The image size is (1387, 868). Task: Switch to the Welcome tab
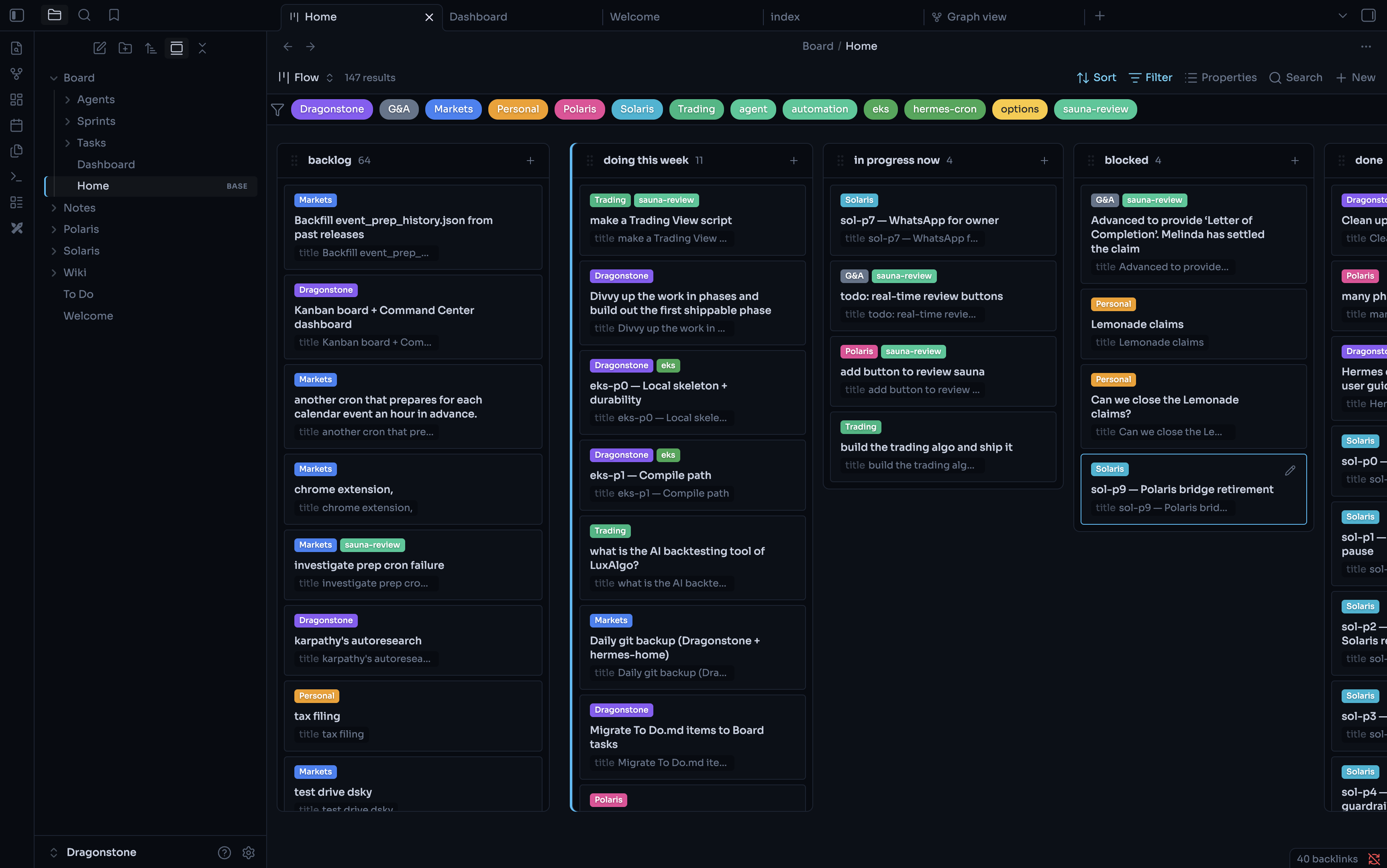pyautogui.click(x=683, y=17)
